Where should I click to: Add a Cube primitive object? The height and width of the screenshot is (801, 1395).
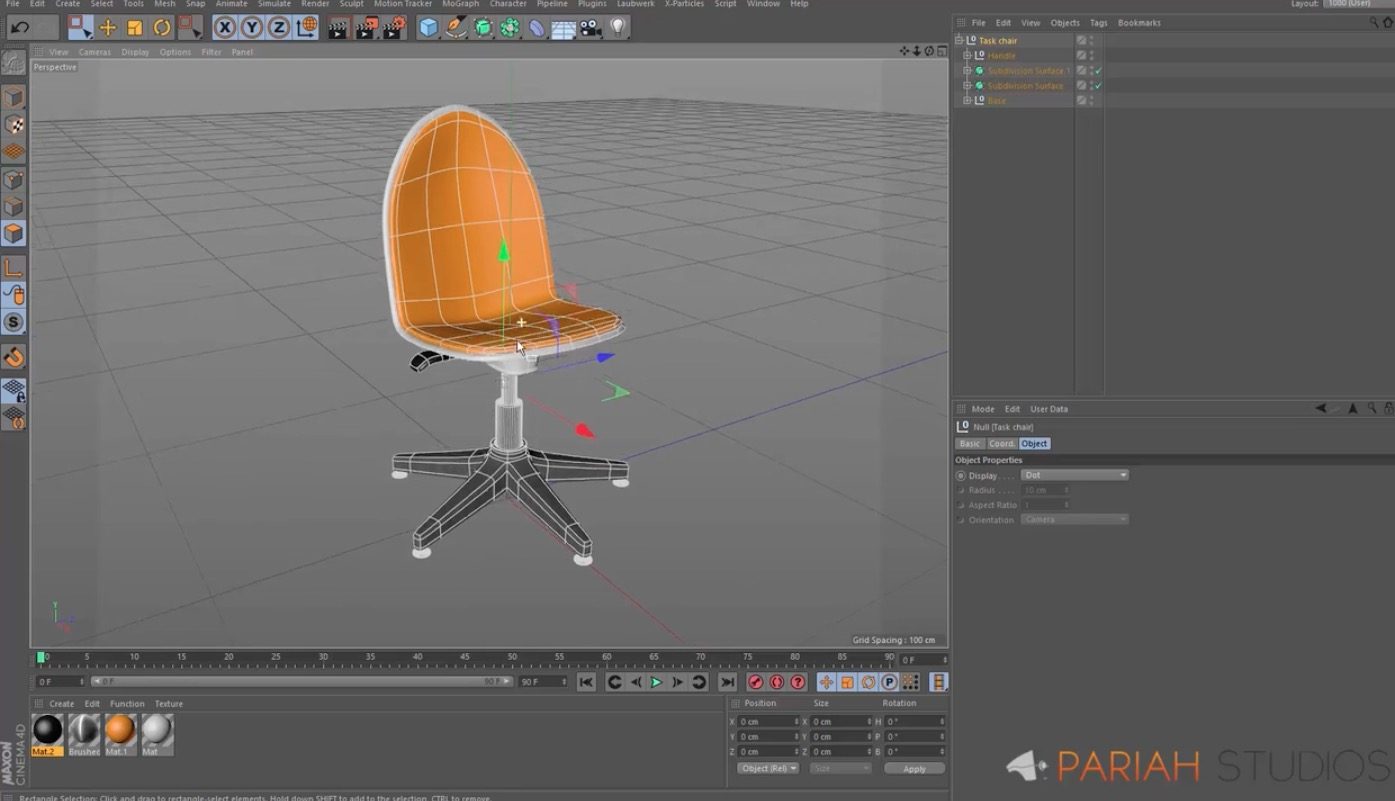pyautogui.click(x=428, y=28)
